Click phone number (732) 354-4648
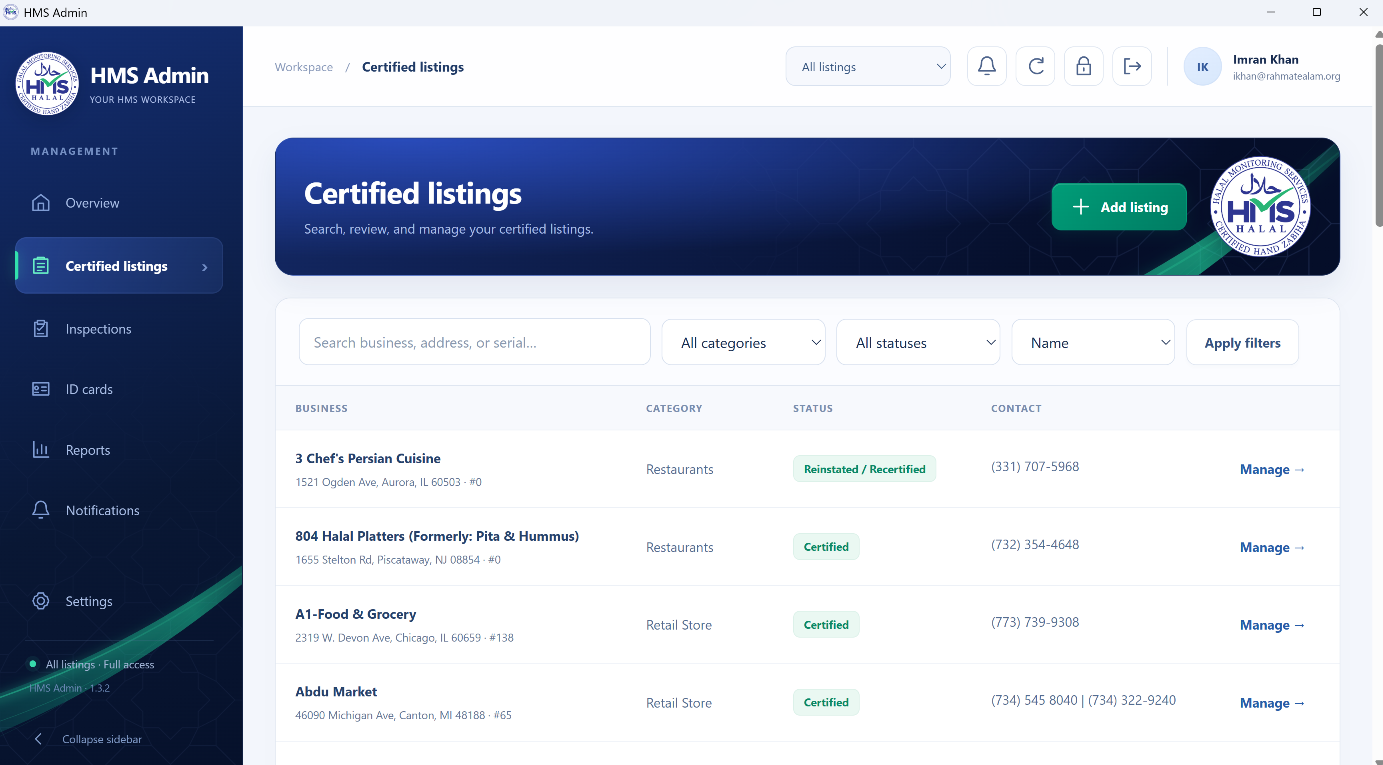The image size is (1383, 765). coord(1035,544)
